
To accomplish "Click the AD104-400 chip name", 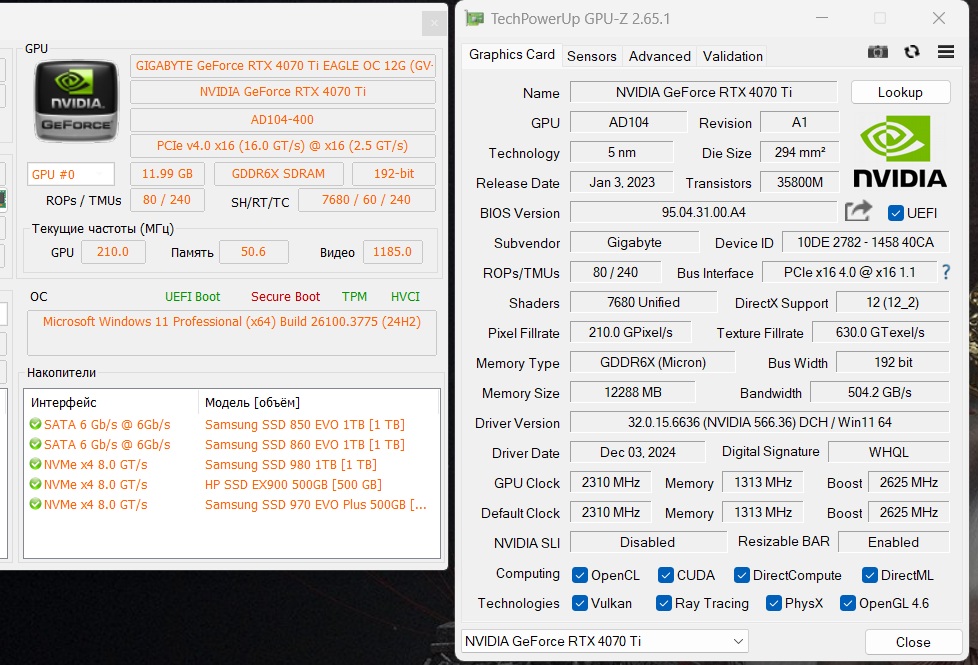I will pyautogui.click(x=283, y=119).
